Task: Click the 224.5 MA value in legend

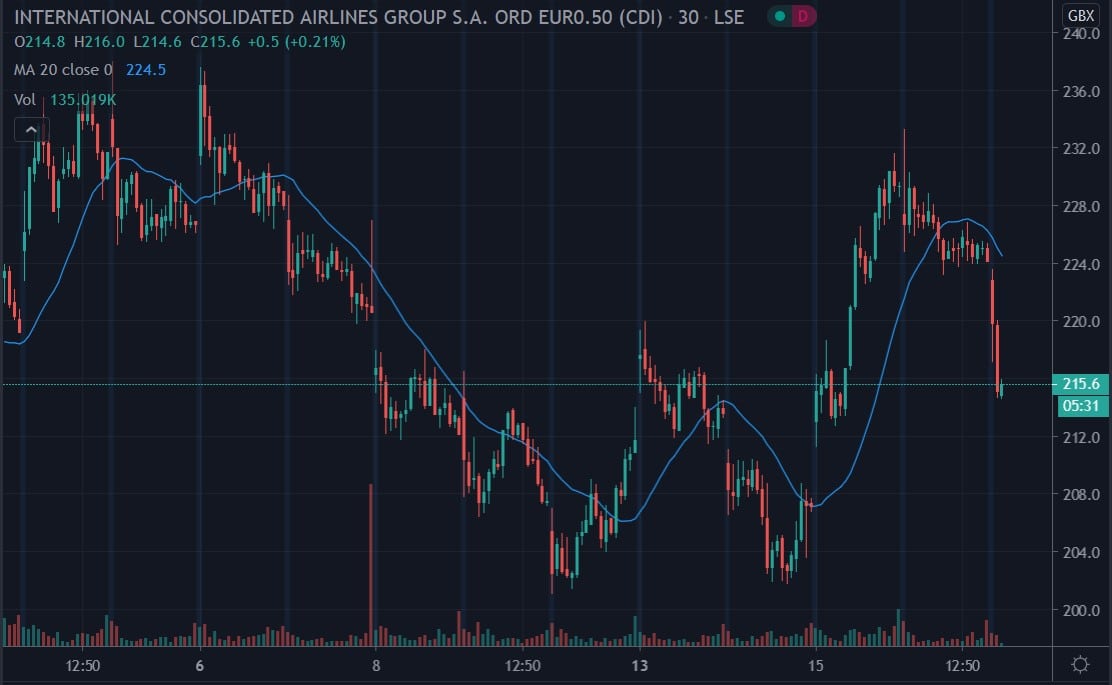Action: point(146,70)
